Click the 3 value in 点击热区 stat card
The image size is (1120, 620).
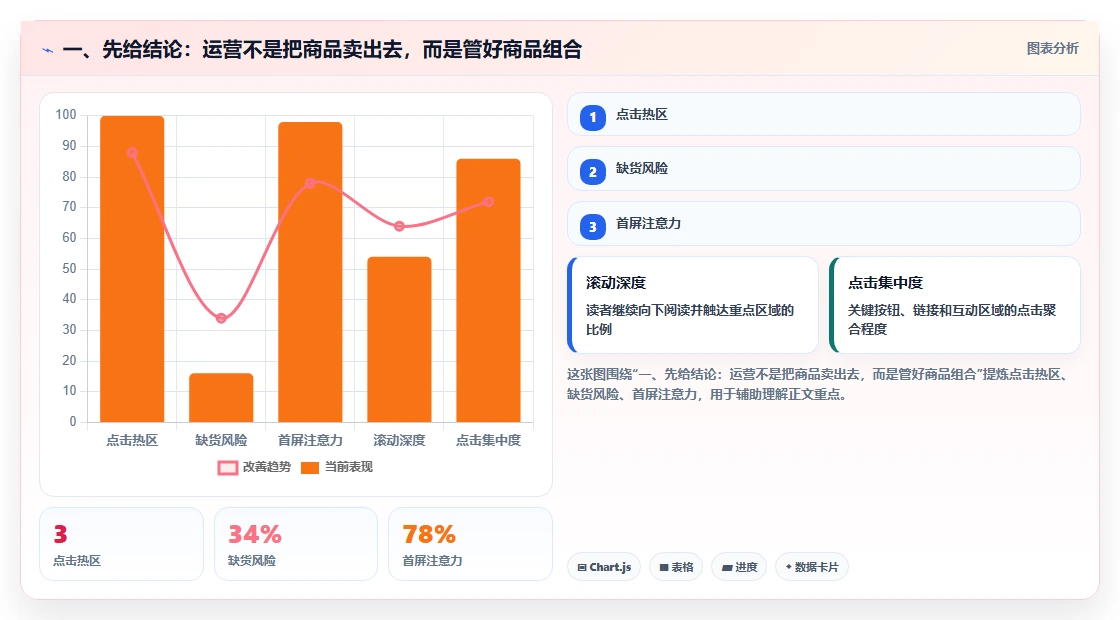click(x=60, y=534)
